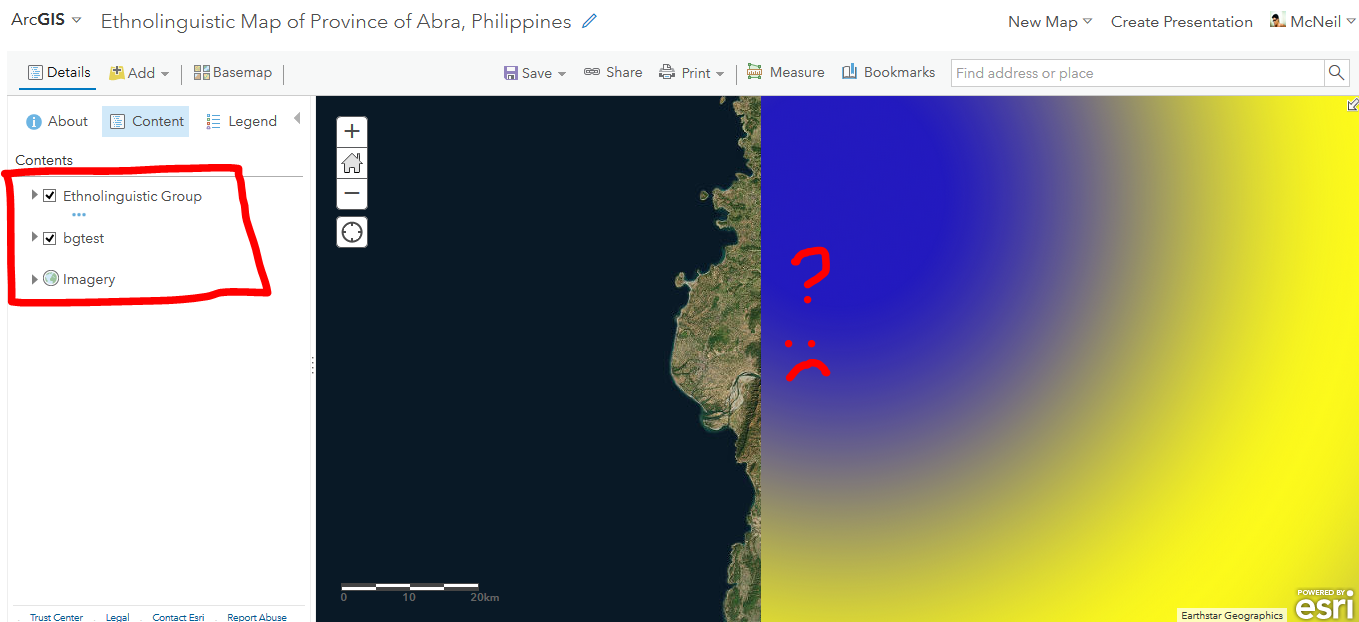Switch to the Content tab
1359x622 pixels.
pos(145,121)
